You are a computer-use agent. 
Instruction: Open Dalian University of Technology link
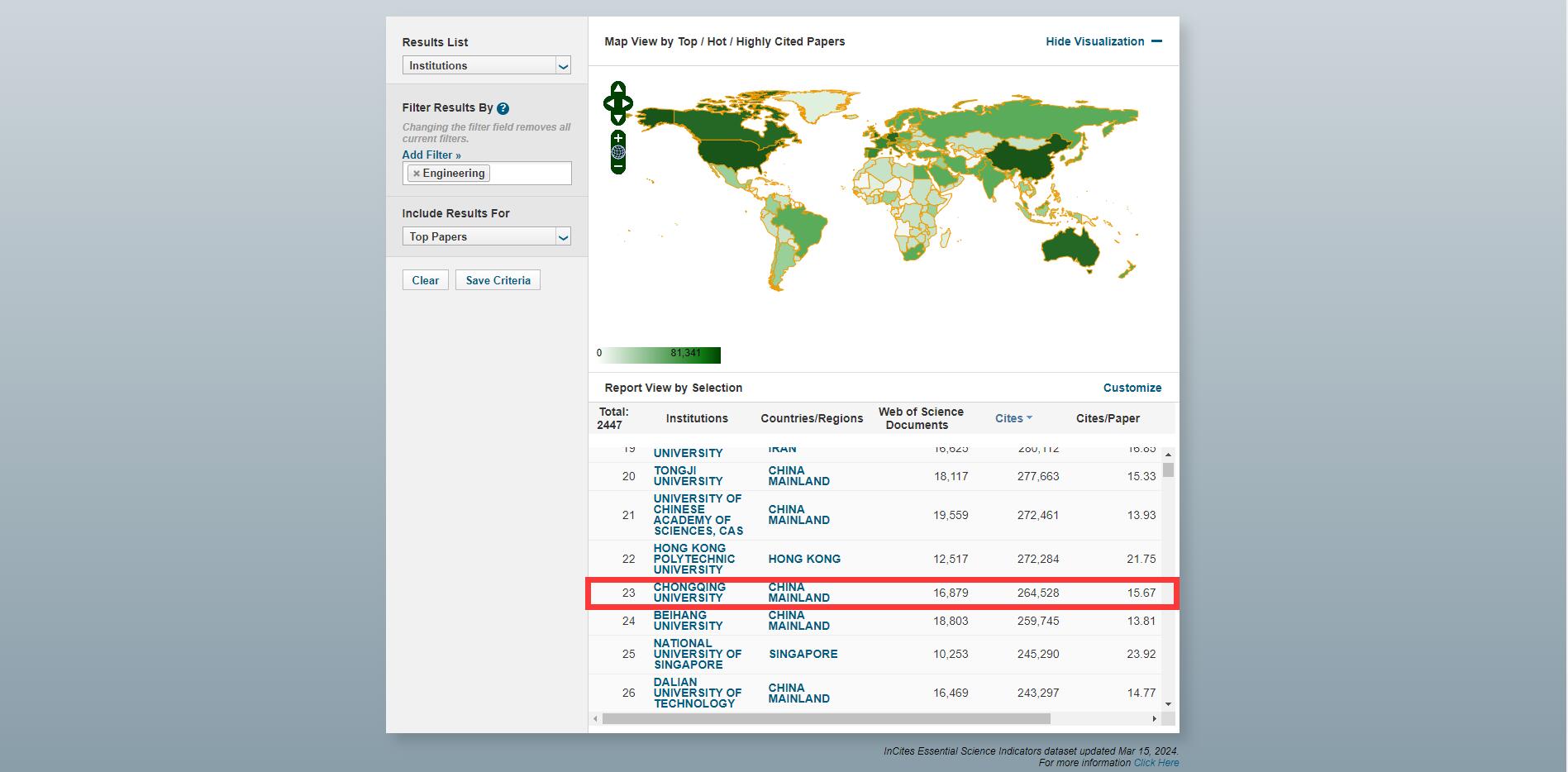point(697,693)
